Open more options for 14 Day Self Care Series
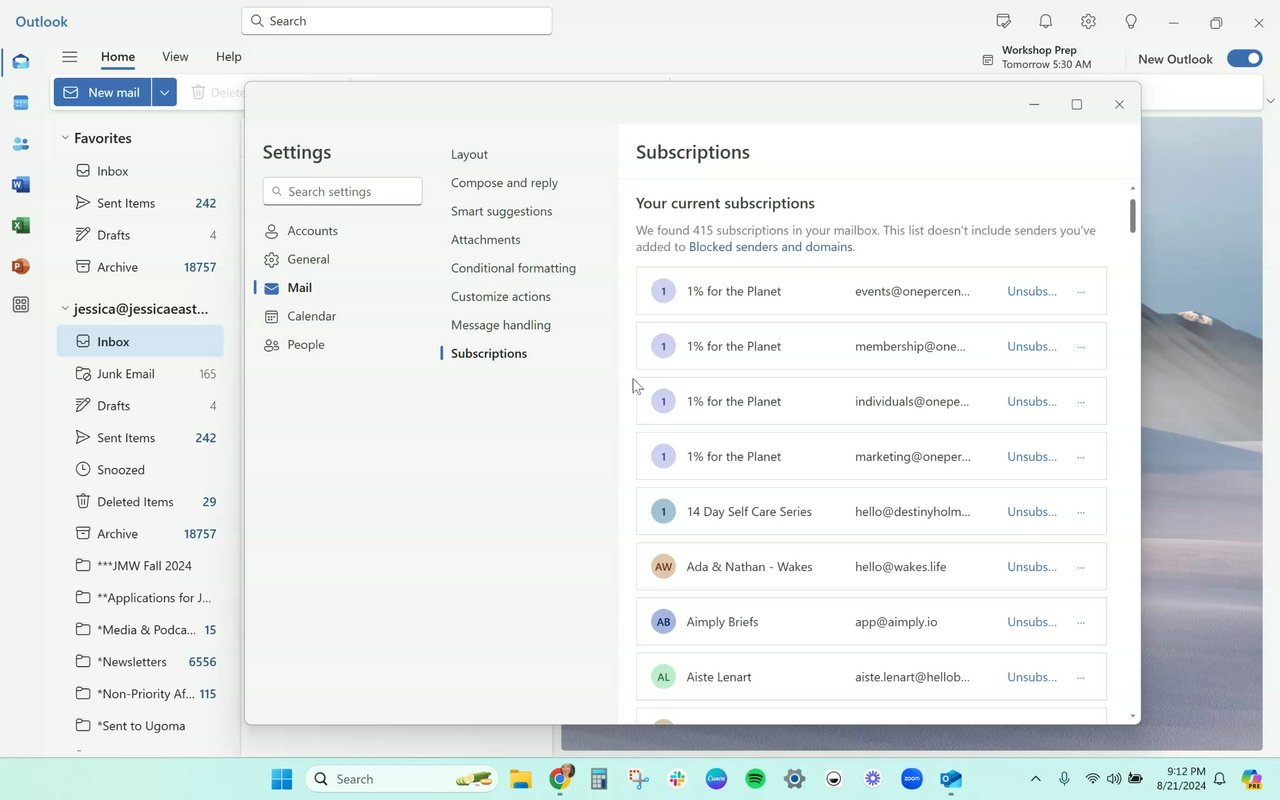Viewport: 1280px width, 800px height. 1081,512
